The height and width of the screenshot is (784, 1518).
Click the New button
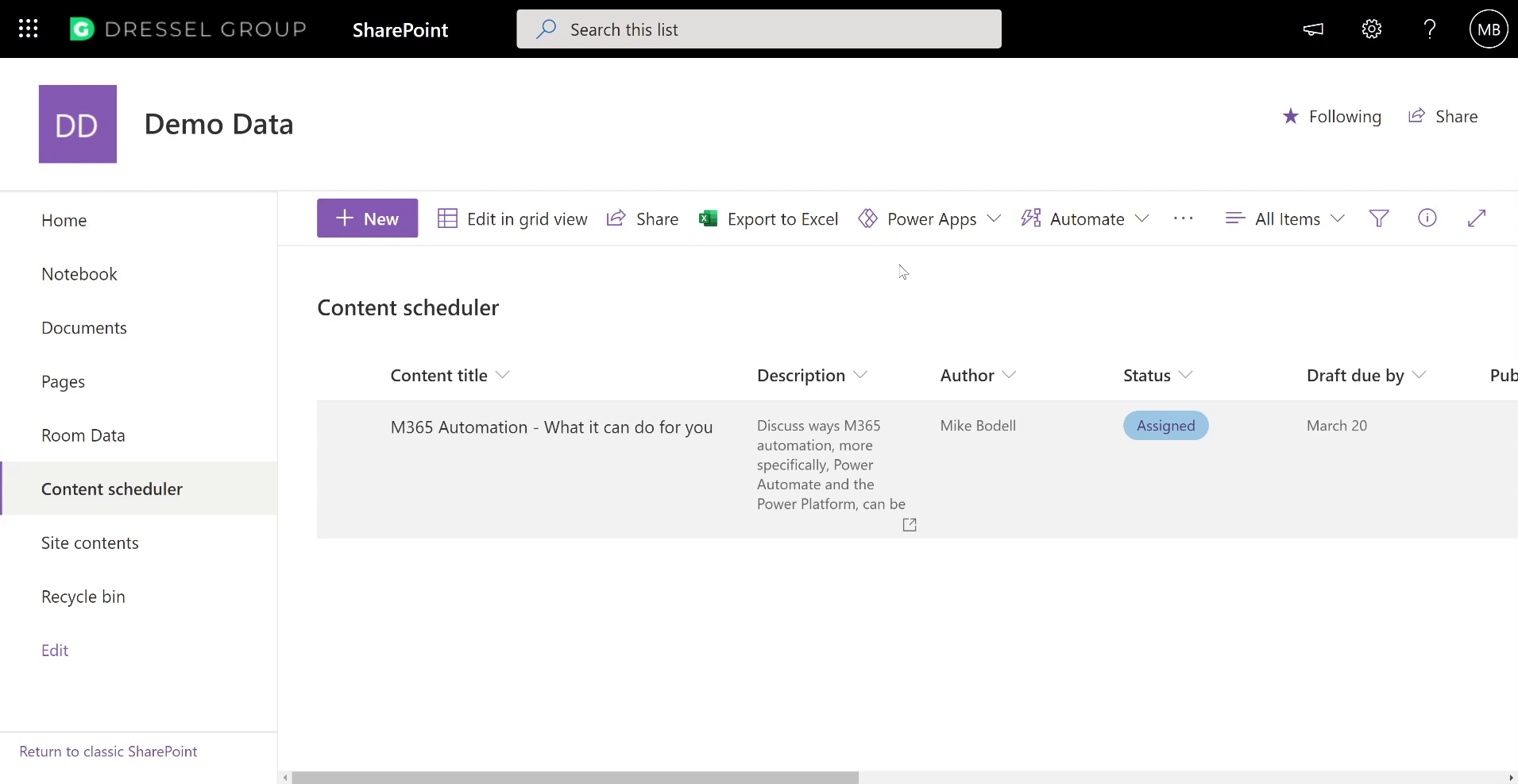(366, 218)
